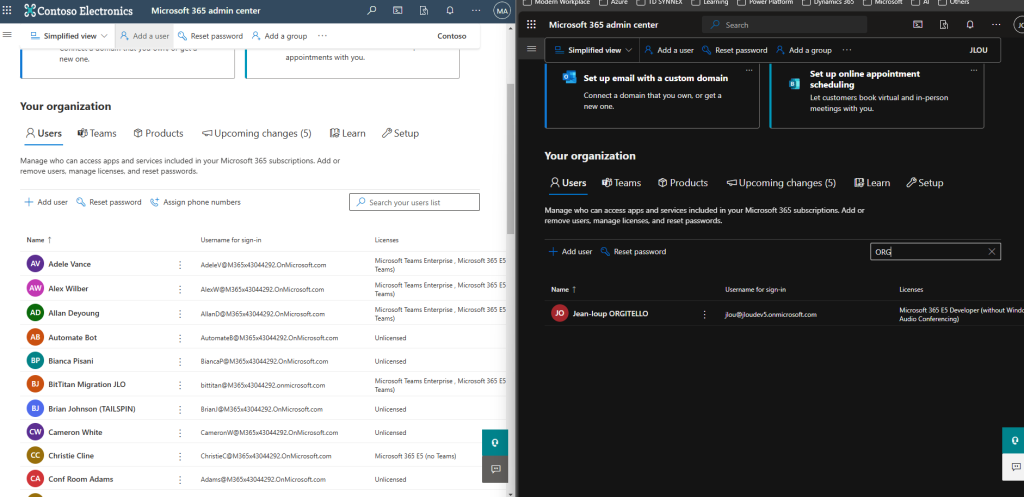Open more options on Christie Cline row
The width and height of the screenshot is (1024, 497).
click(180, 456)
